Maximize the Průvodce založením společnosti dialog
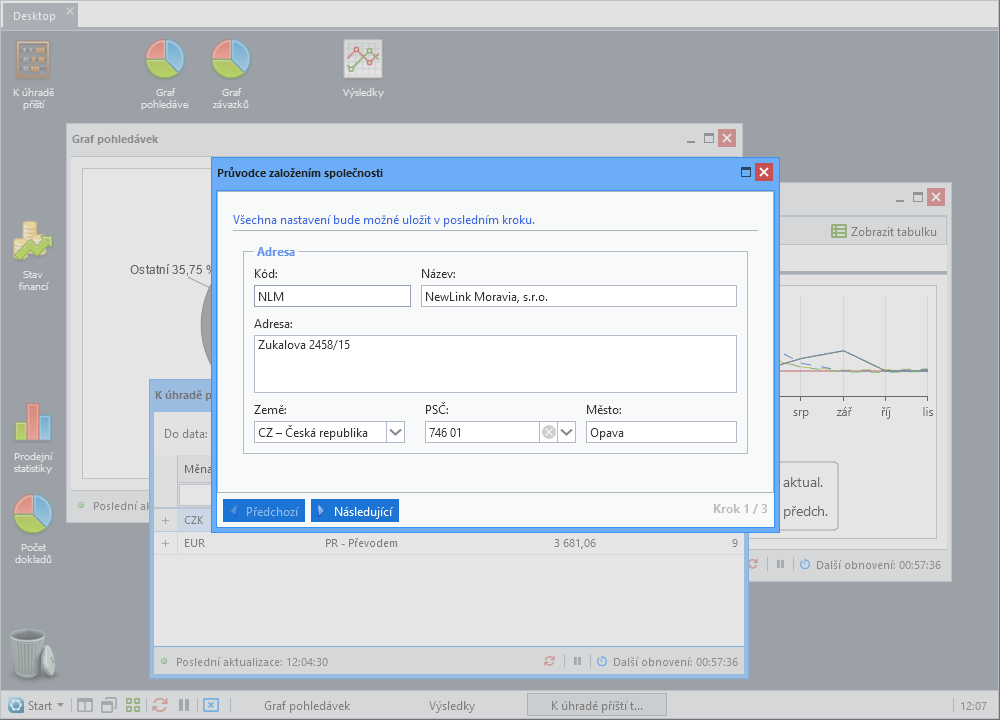This screenshot has width=1000, height=720. pyautogui.click(x=746, y=172)
